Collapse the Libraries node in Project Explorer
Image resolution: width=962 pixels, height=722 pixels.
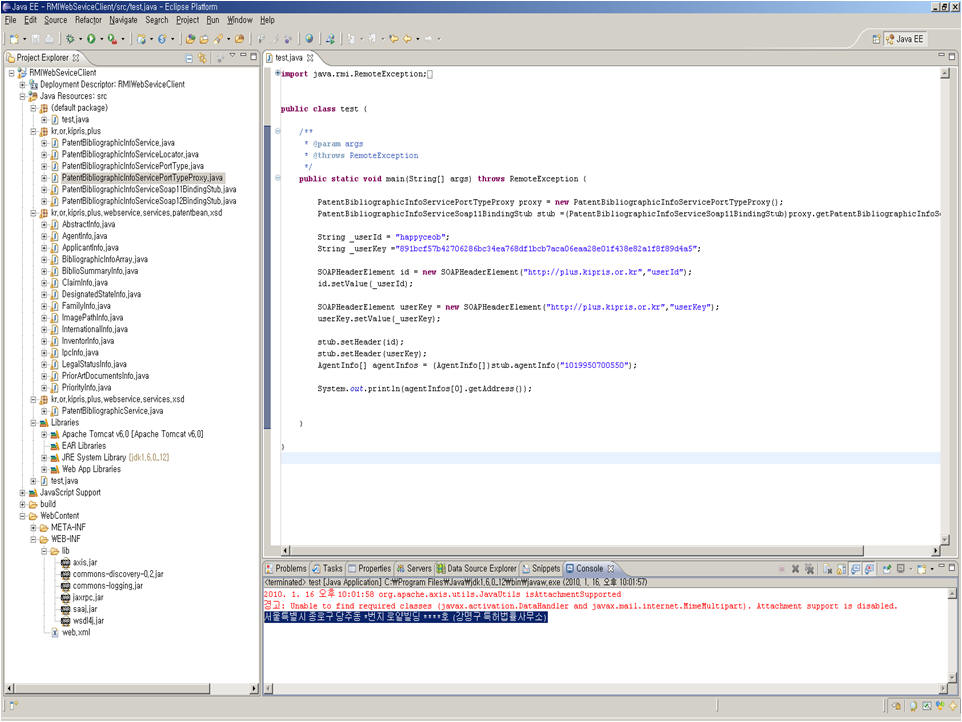tap(33, 422)
